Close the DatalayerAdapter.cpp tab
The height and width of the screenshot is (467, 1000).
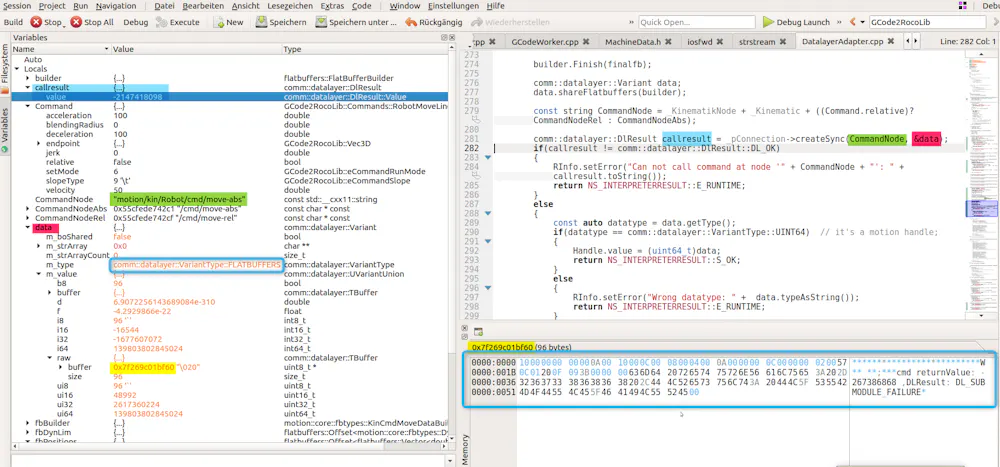893,41
